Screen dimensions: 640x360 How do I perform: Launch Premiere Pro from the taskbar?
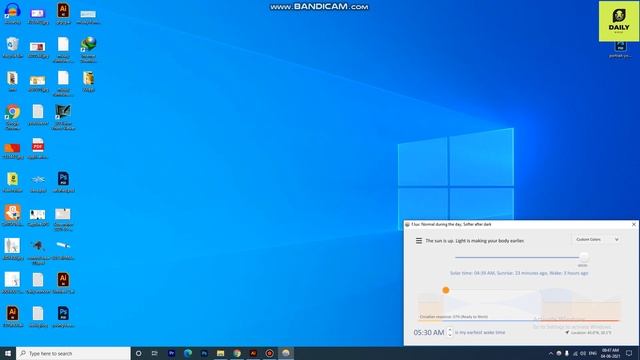tap(171, 353)
